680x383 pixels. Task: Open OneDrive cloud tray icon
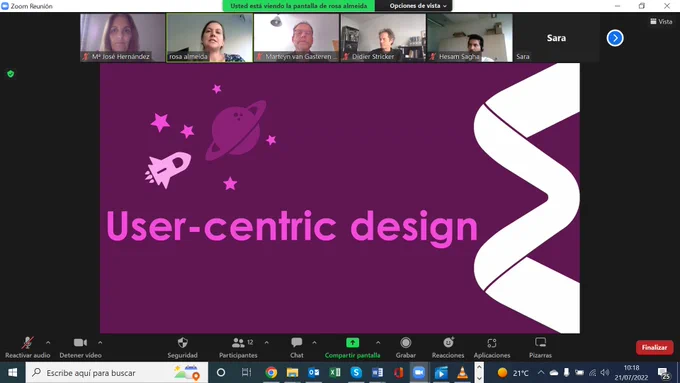(554, 373)
